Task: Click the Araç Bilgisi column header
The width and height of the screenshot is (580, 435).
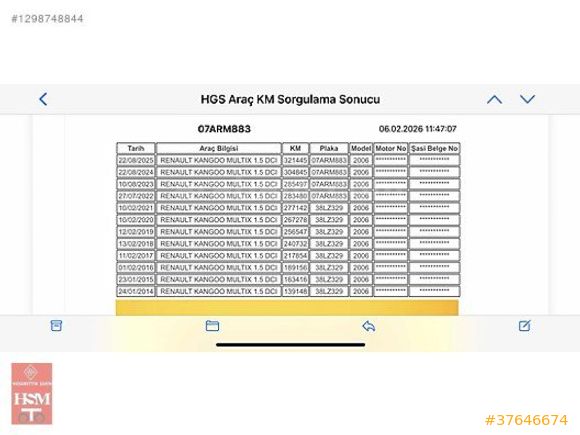Action: (219, 148)
